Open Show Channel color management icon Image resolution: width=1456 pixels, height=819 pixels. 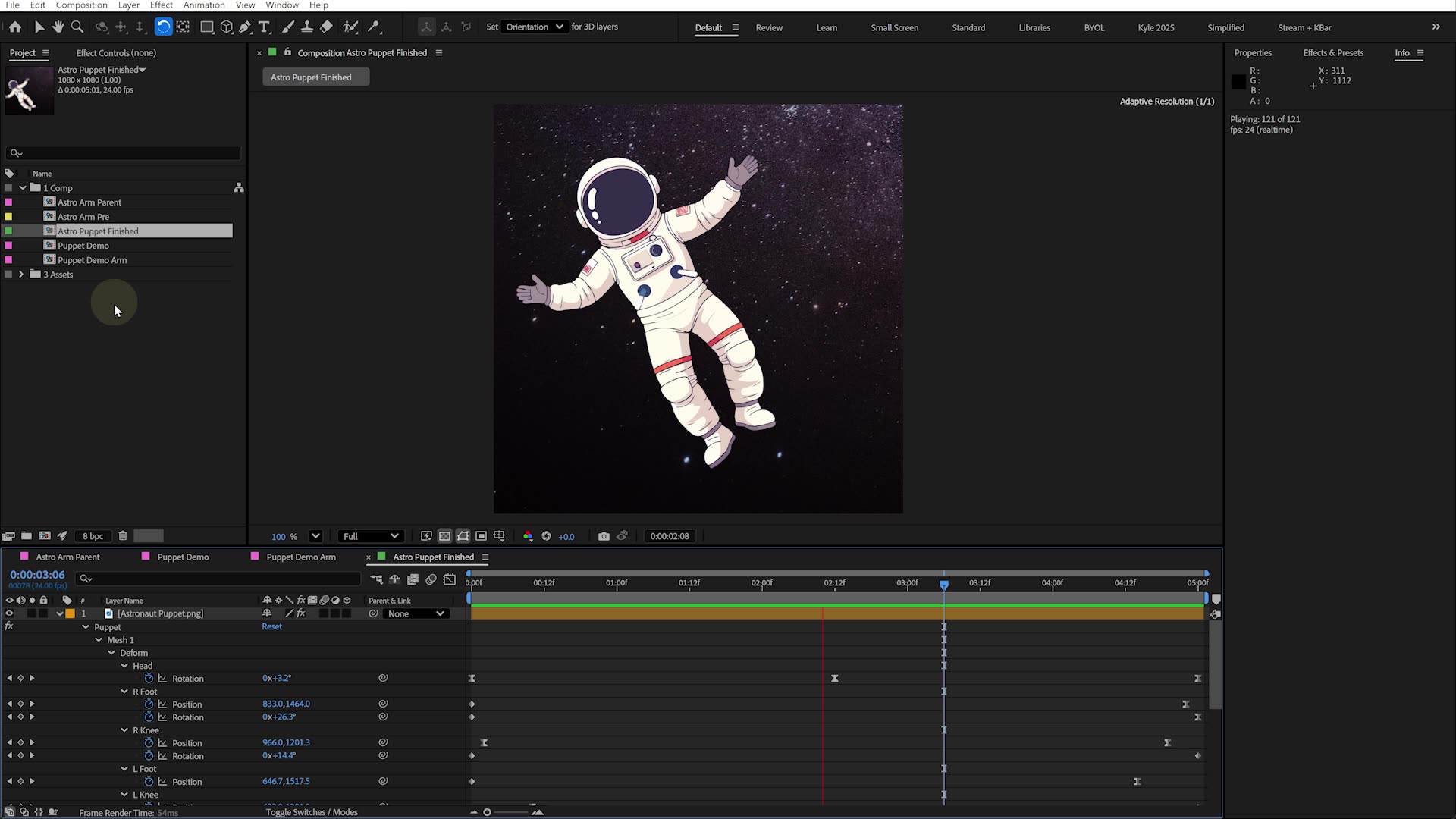pyautogui.click(x=528, y=536)
